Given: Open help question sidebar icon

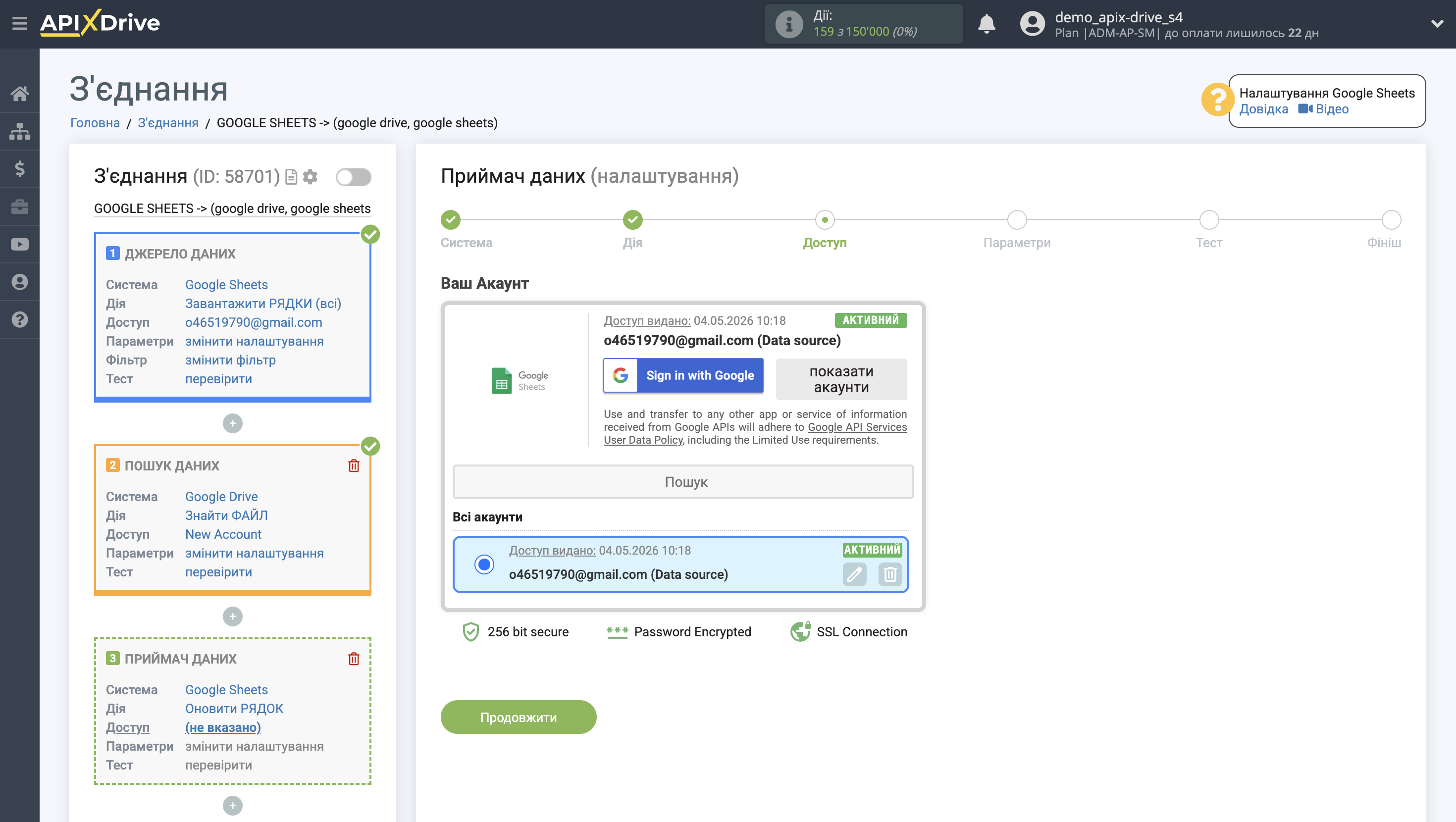Looking at the screenshot, I should pos(20,319).
